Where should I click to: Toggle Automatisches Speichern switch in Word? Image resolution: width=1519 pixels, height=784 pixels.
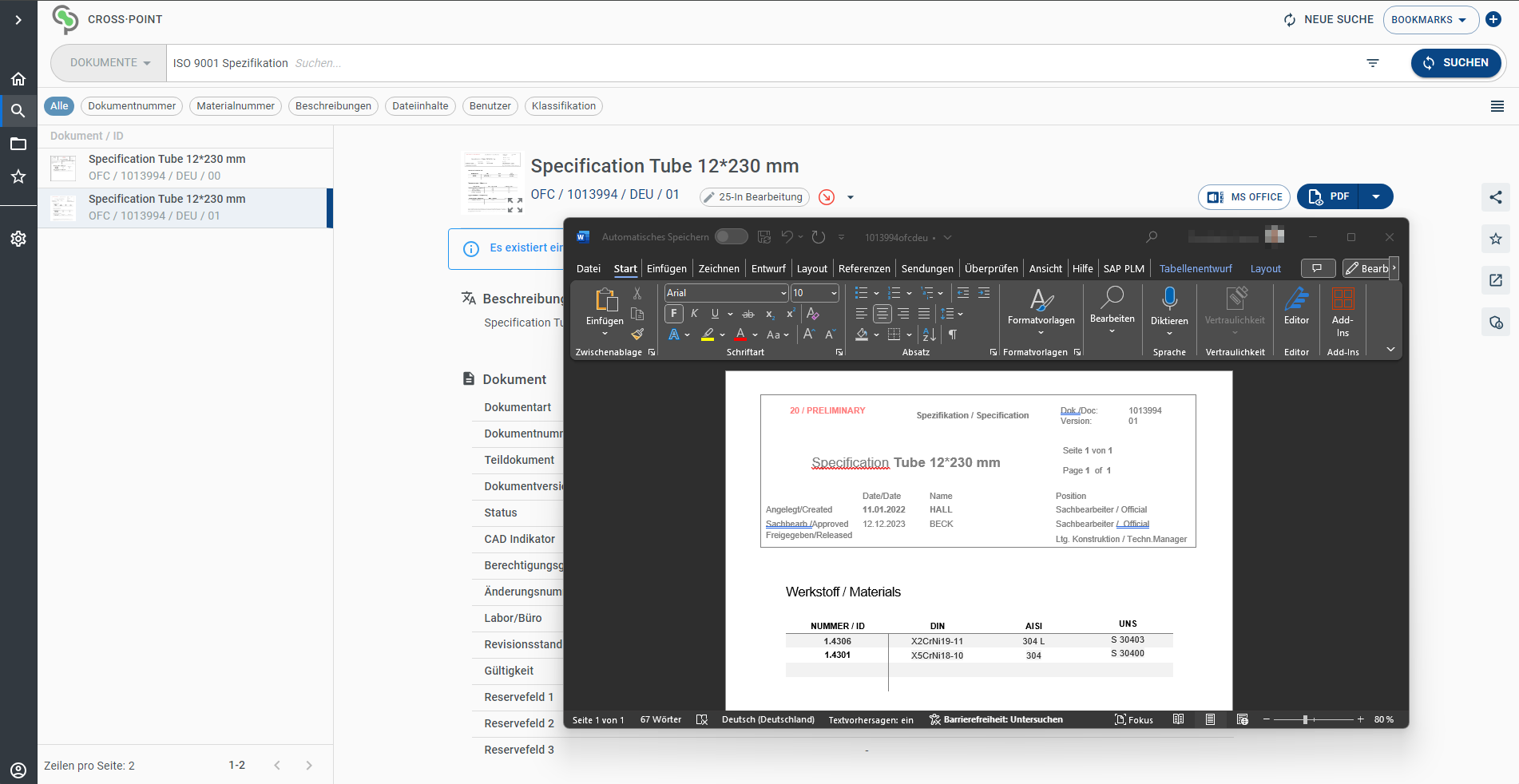pos(731,236)
